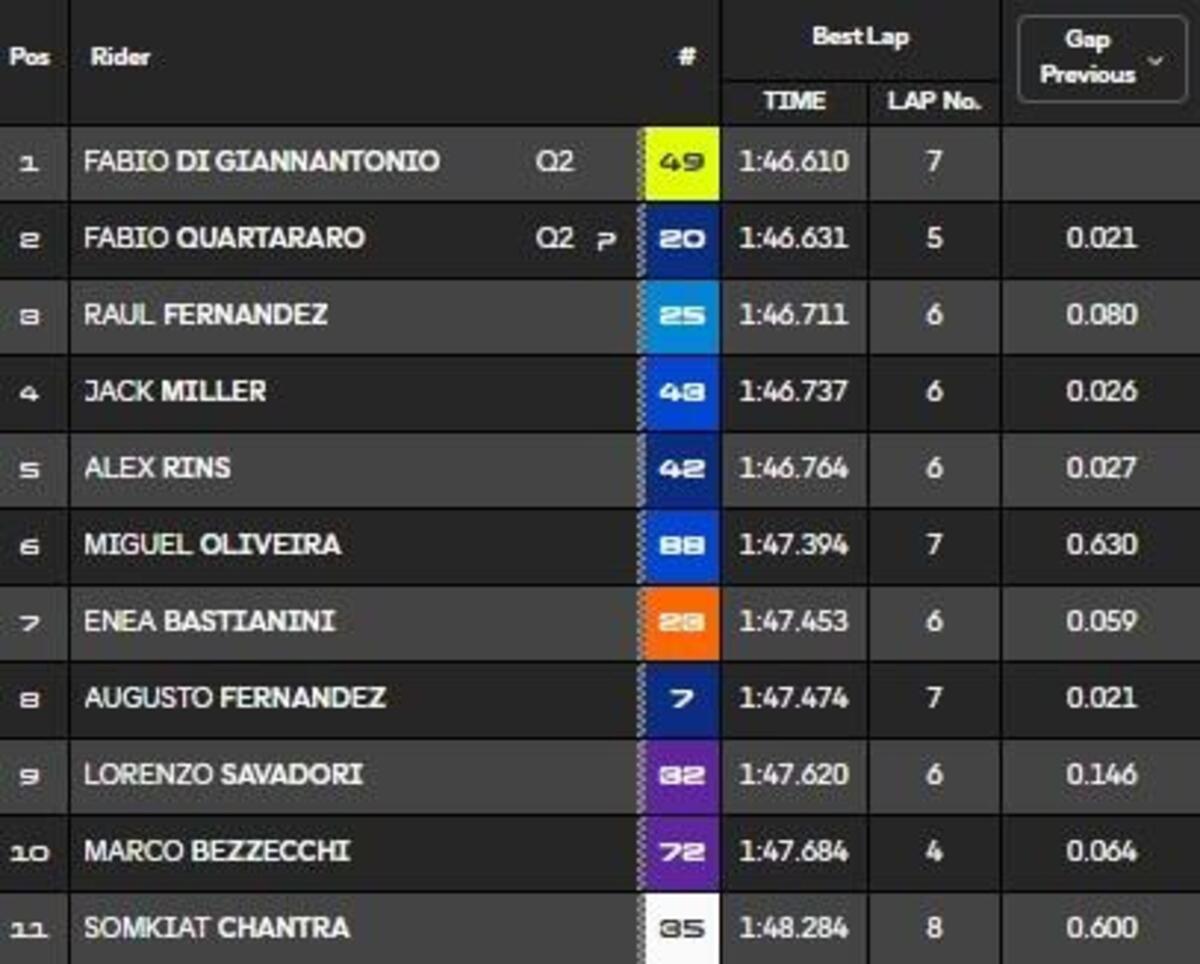
Task: Click Somkiat Chantra's best lap time
Action: click(794, 928)
